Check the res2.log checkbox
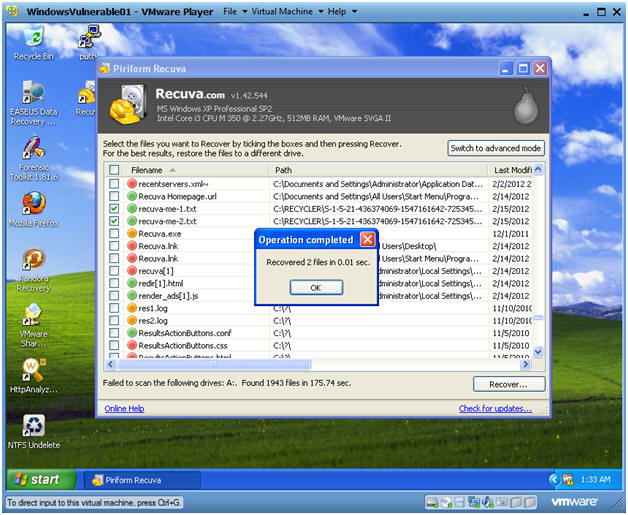Image resolution: width=628 pixels, height=515 pixels. coord(114,320)
